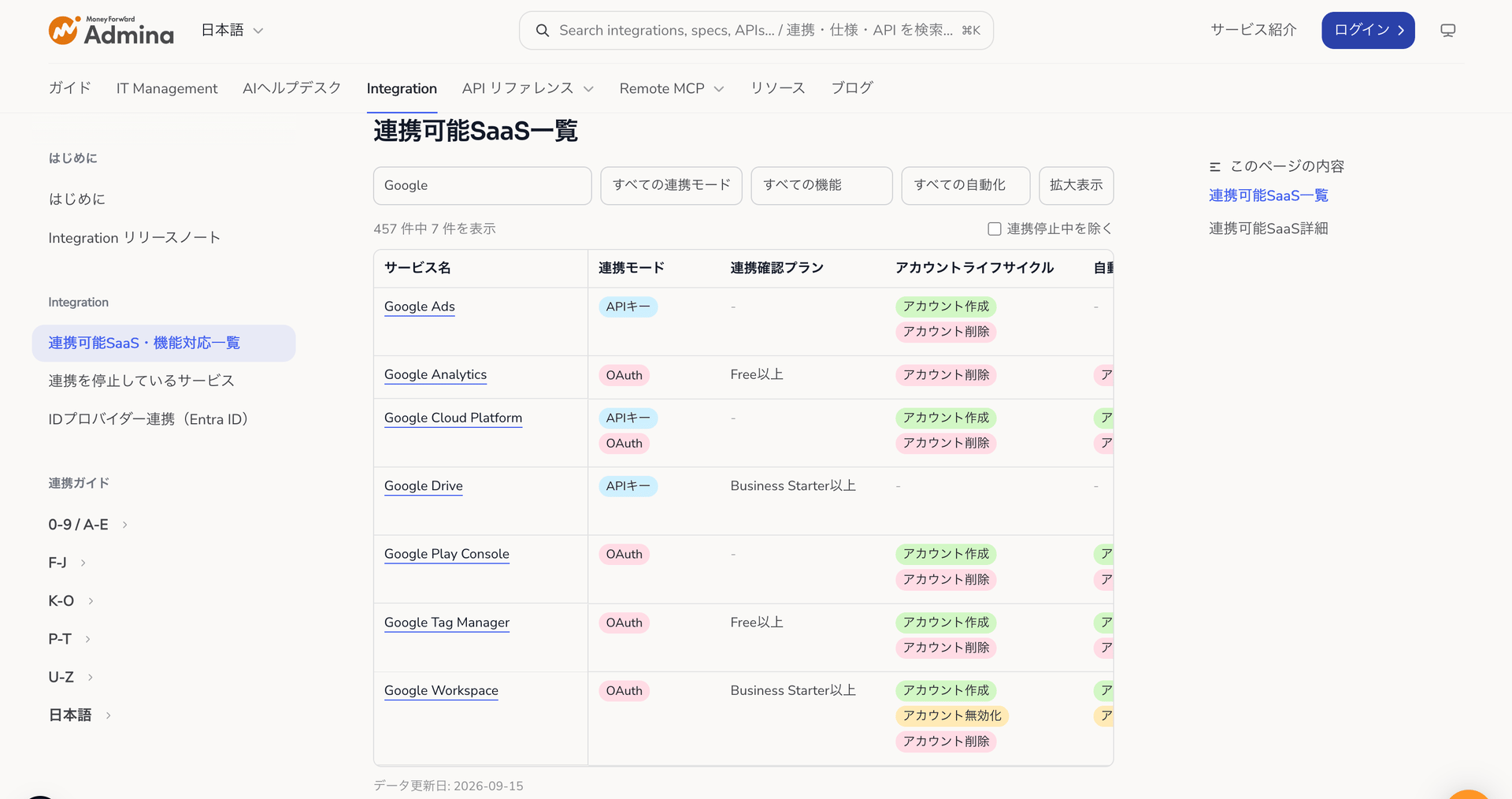Open the 日本語 language dropdown

[x=232, y=31]
